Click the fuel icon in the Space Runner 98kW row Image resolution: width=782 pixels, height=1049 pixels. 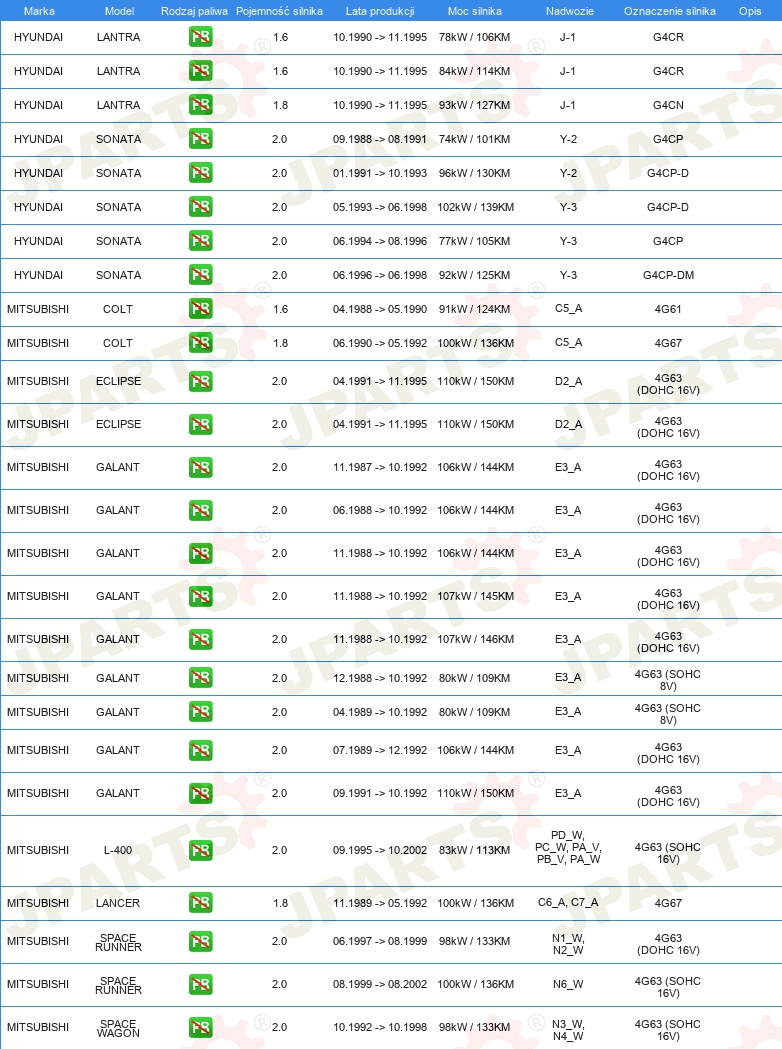point(201,941)
